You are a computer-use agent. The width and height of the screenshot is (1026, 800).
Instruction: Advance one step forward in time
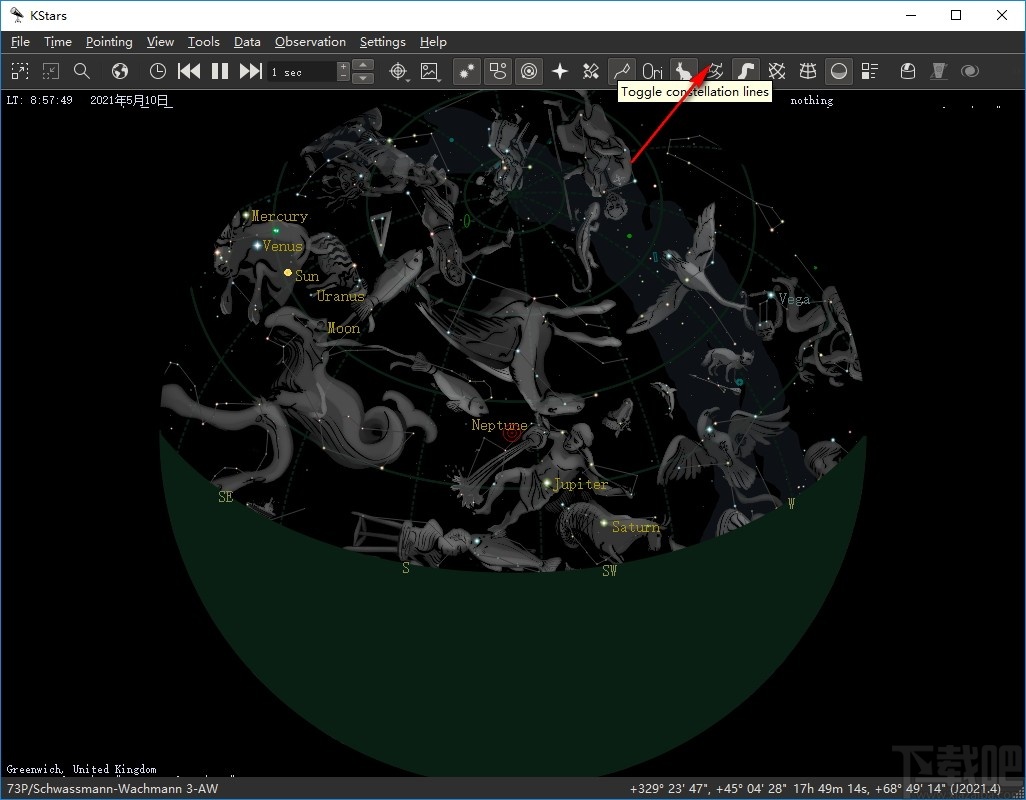251,71
